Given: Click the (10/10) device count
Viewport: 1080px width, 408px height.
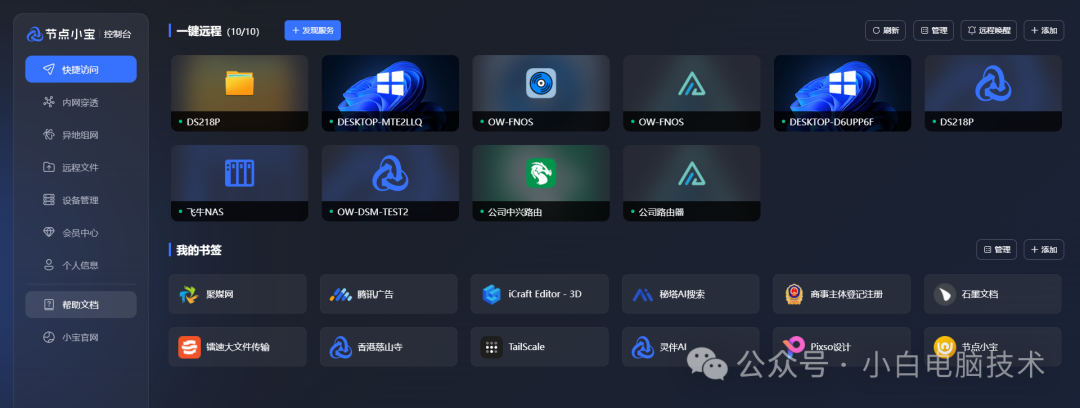Looking at the screenshot, I should pyautogui.click(x=243, y=32).
